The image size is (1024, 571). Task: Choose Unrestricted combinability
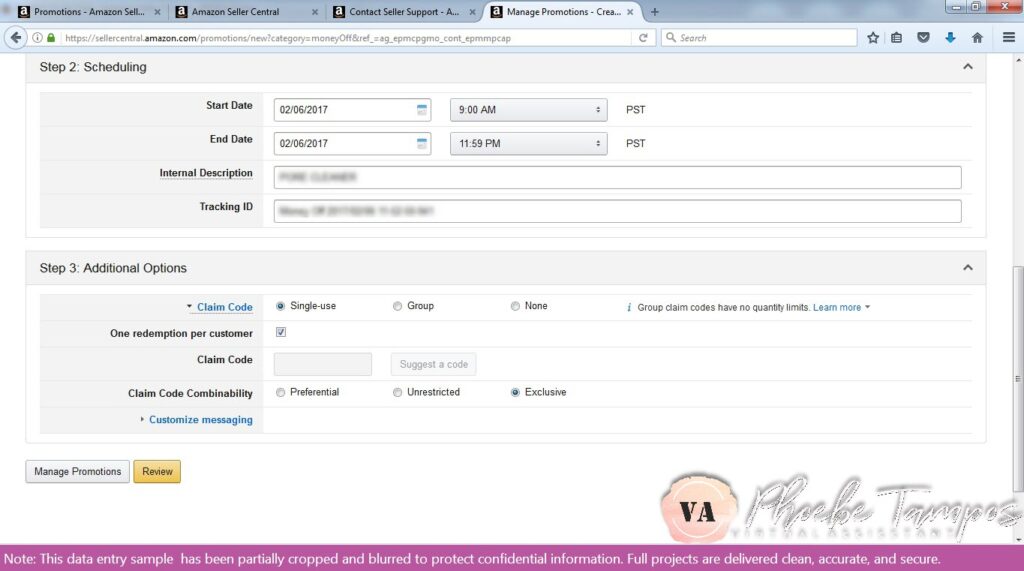tap(397, 392)
